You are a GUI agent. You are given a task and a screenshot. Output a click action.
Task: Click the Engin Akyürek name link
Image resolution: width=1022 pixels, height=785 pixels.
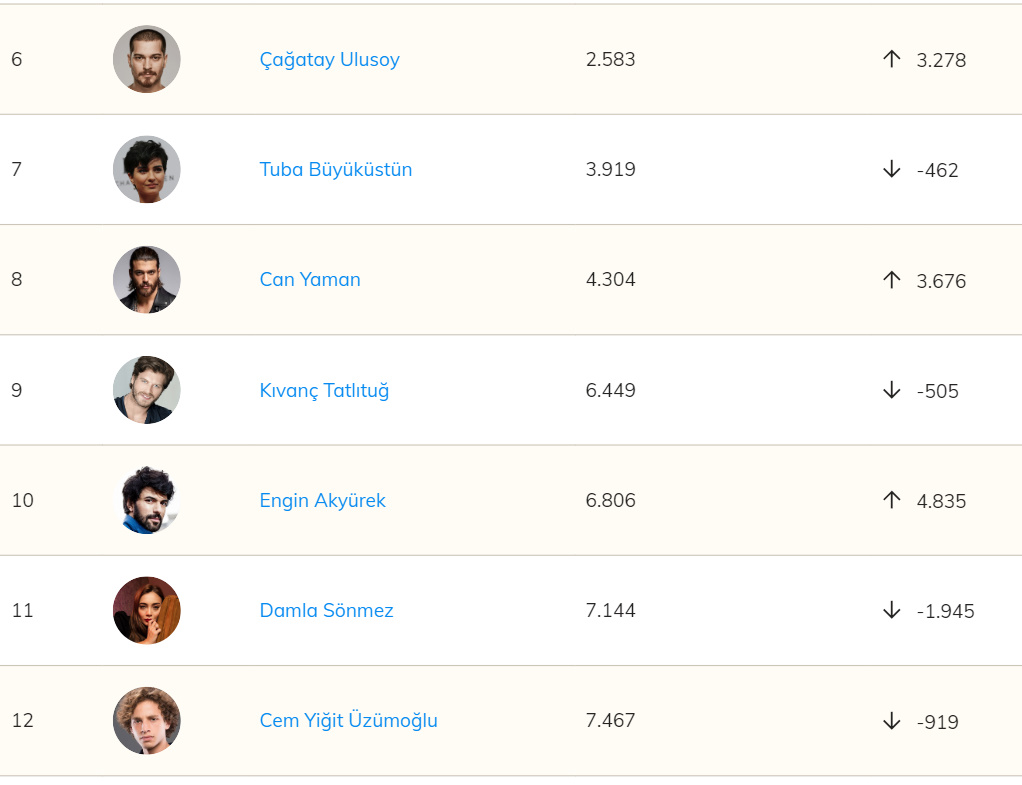[x=322, y=501]
